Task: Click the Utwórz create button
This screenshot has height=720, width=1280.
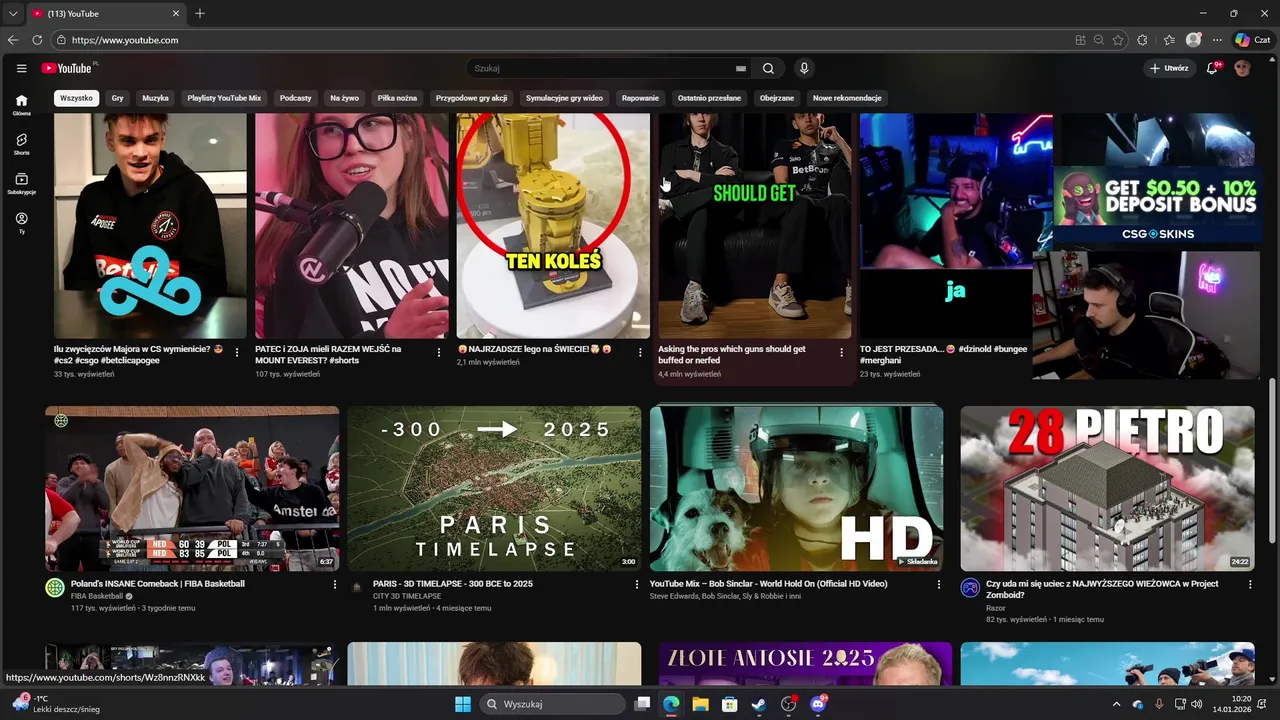Action: [x=1169, y=68]
